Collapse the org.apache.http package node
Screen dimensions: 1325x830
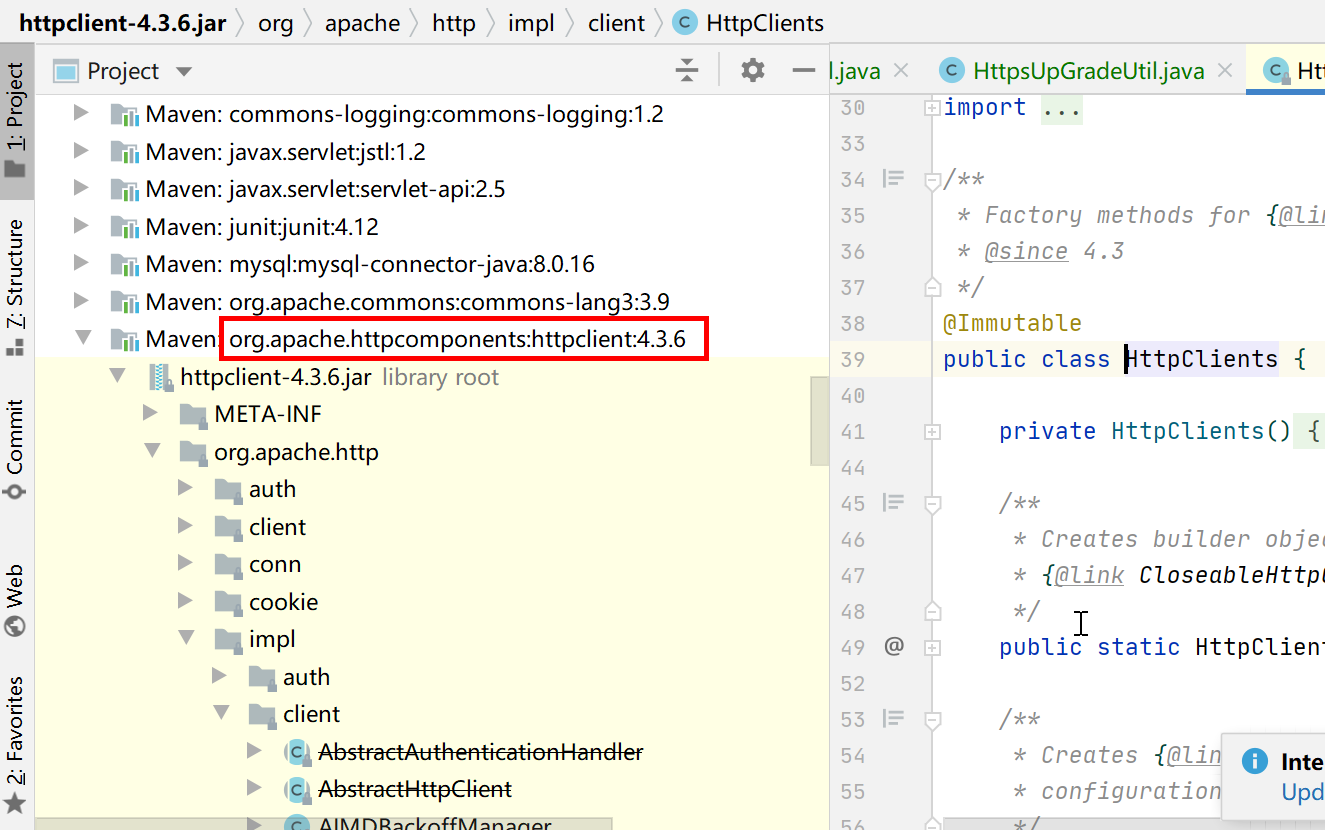(x=151, y=452)
